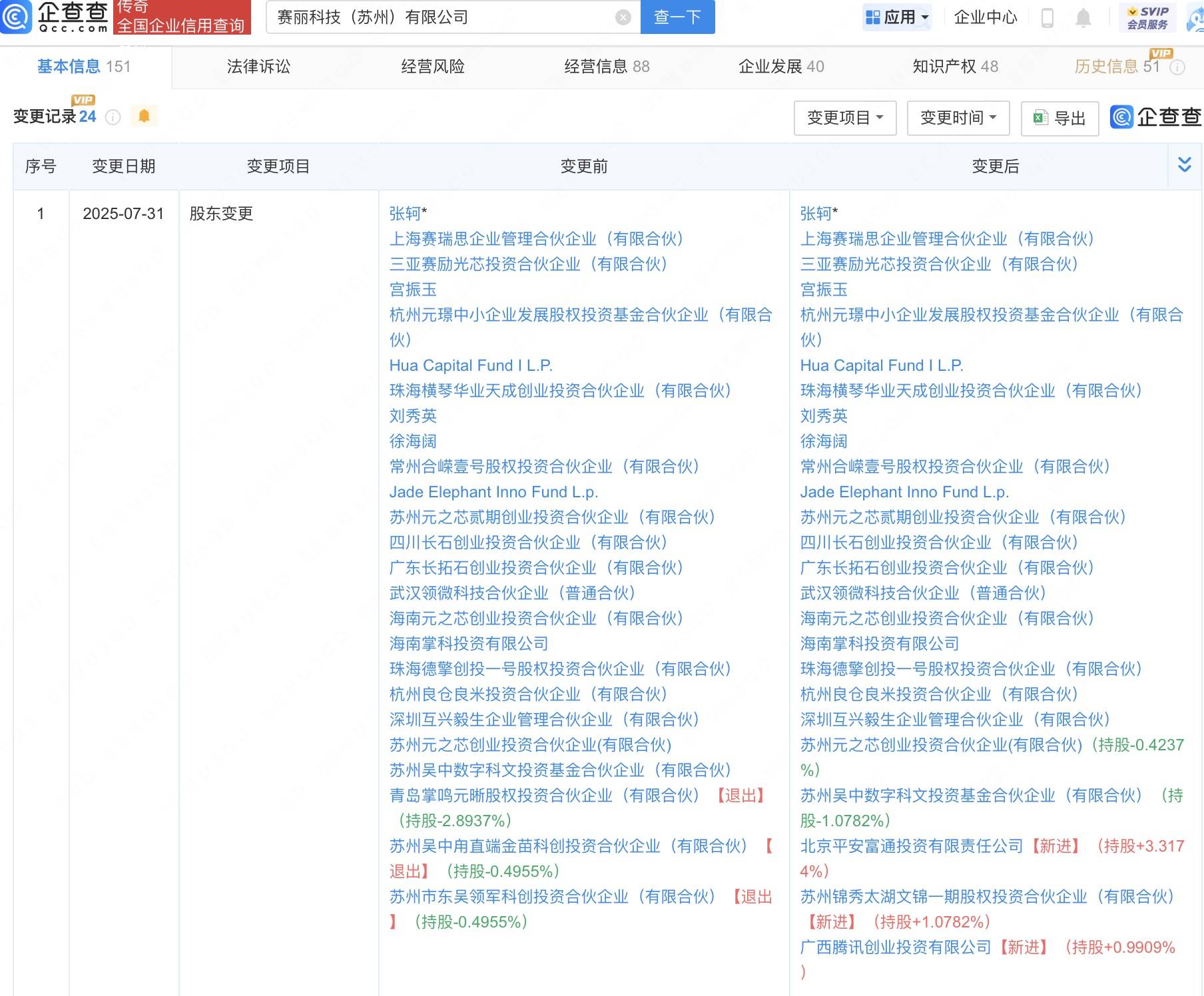Click the 变更前 column header
1204x996 pixels.
584,166
